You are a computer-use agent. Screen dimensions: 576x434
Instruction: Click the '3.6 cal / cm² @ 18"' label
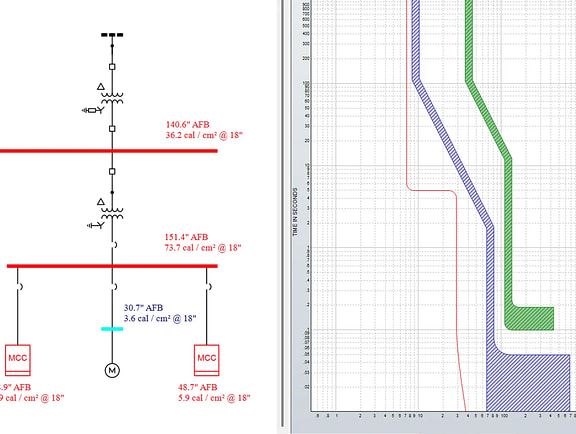(160, 318)
